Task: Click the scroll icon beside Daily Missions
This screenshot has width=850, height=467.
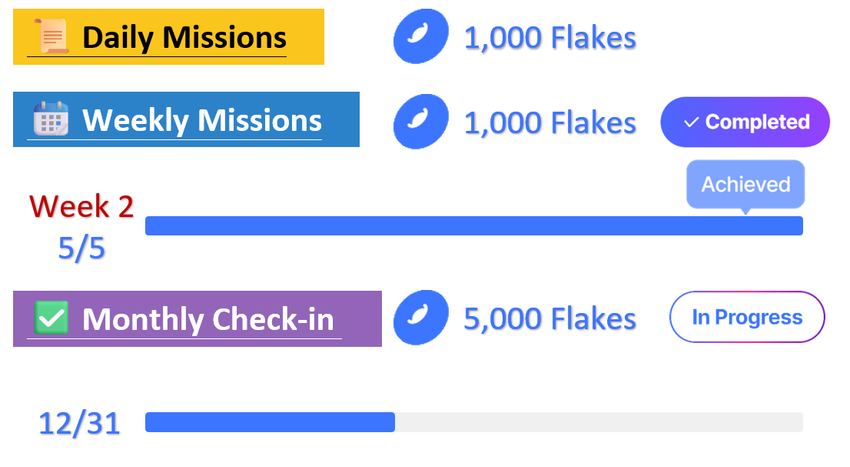Action: (x=52, y=39)
